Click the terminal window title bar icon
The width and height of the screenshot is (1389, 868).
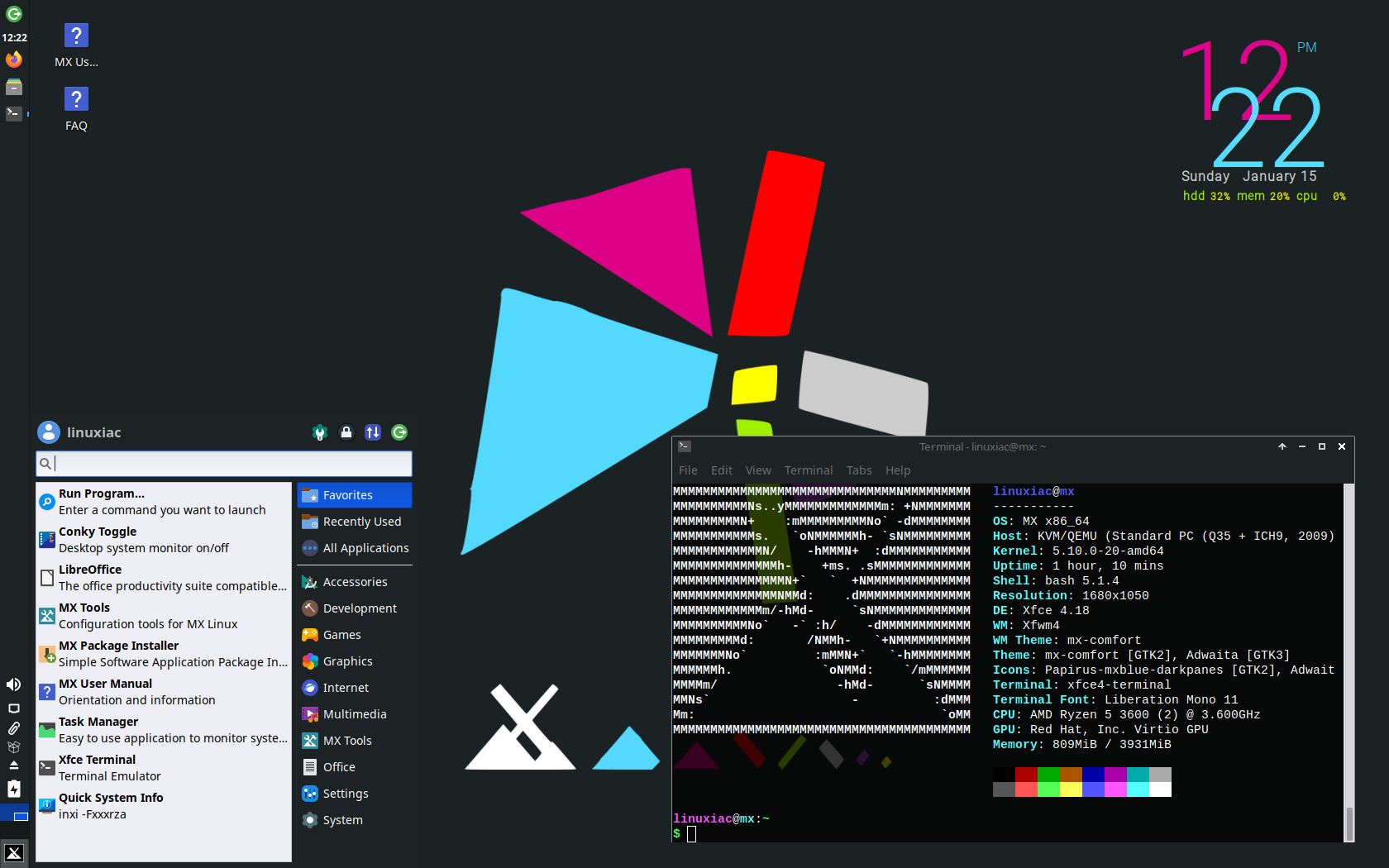click(685, 446)
